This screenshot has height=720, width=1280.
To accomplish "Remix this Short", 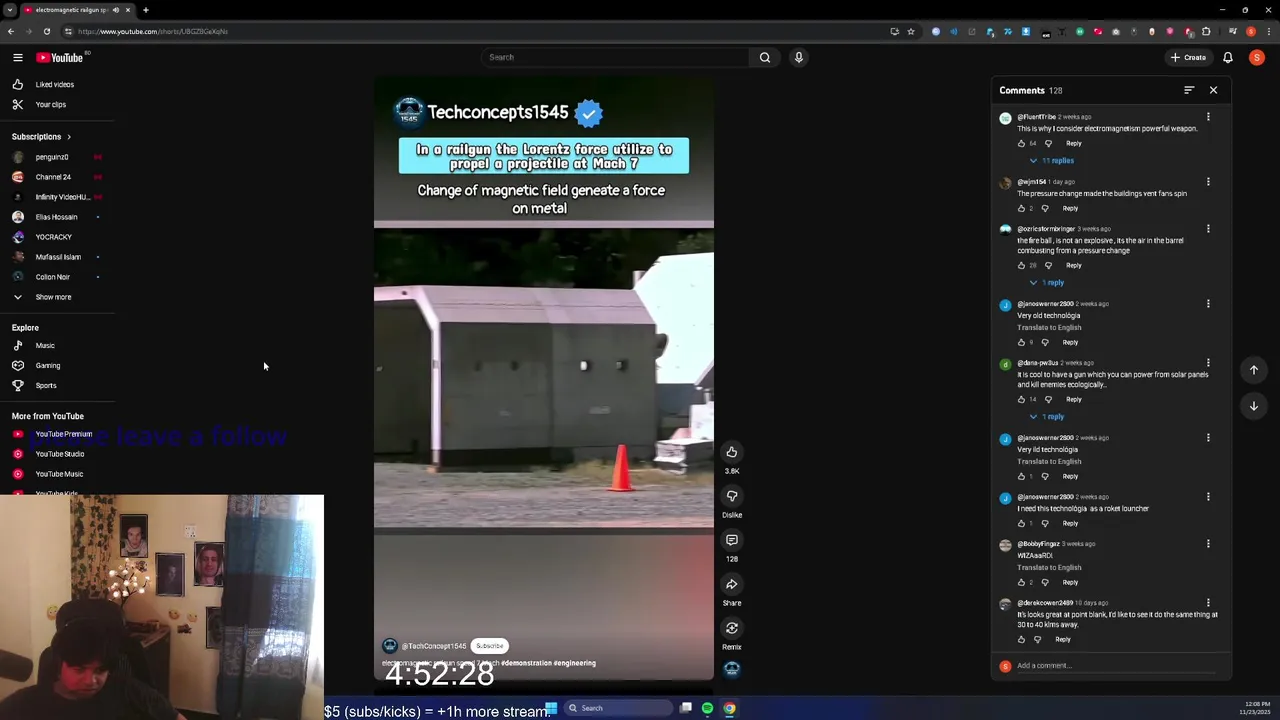I will tap(732, 628).
